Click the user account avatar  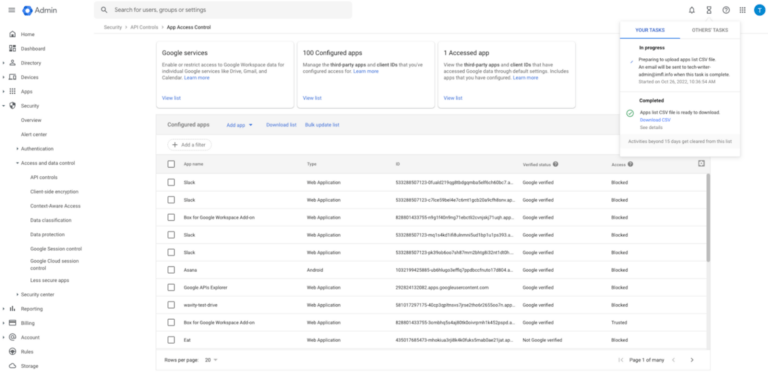click(759, 10)
